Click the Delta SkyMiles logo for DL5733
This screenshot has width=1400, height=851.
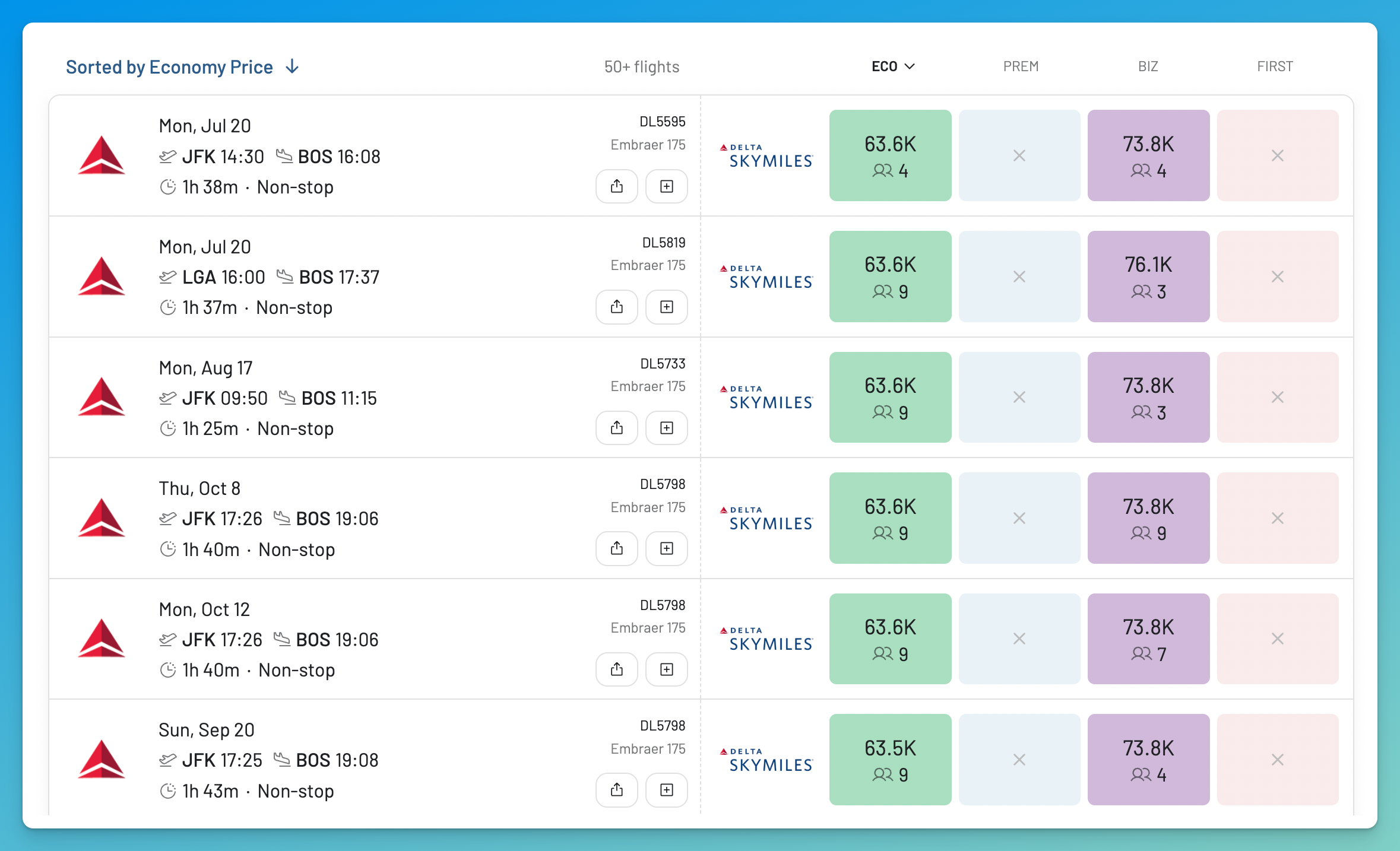(766, 398)
